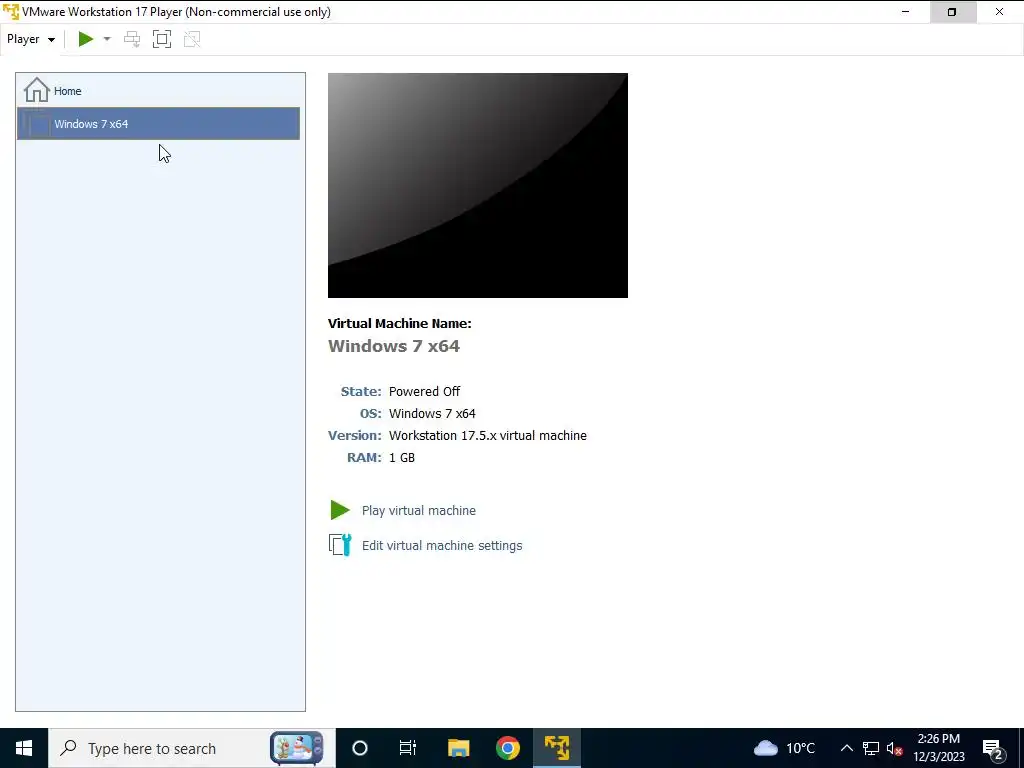Click the 1 GB RAM value
The height and width of the screenshot is (768, 1024).
point(402,458)
